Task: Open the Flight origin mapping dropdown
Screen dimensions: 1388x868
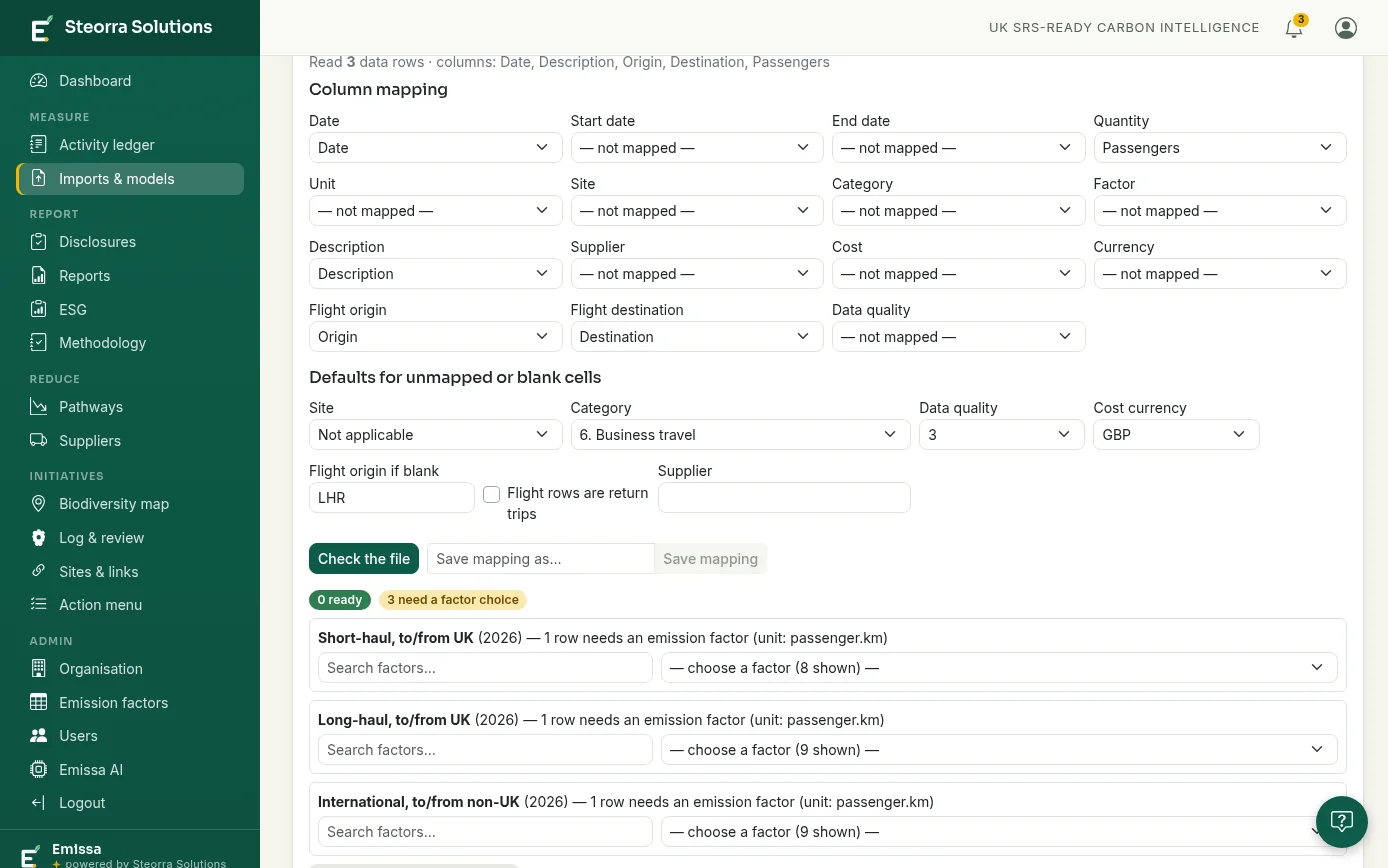Action: (x=435, y=337)
